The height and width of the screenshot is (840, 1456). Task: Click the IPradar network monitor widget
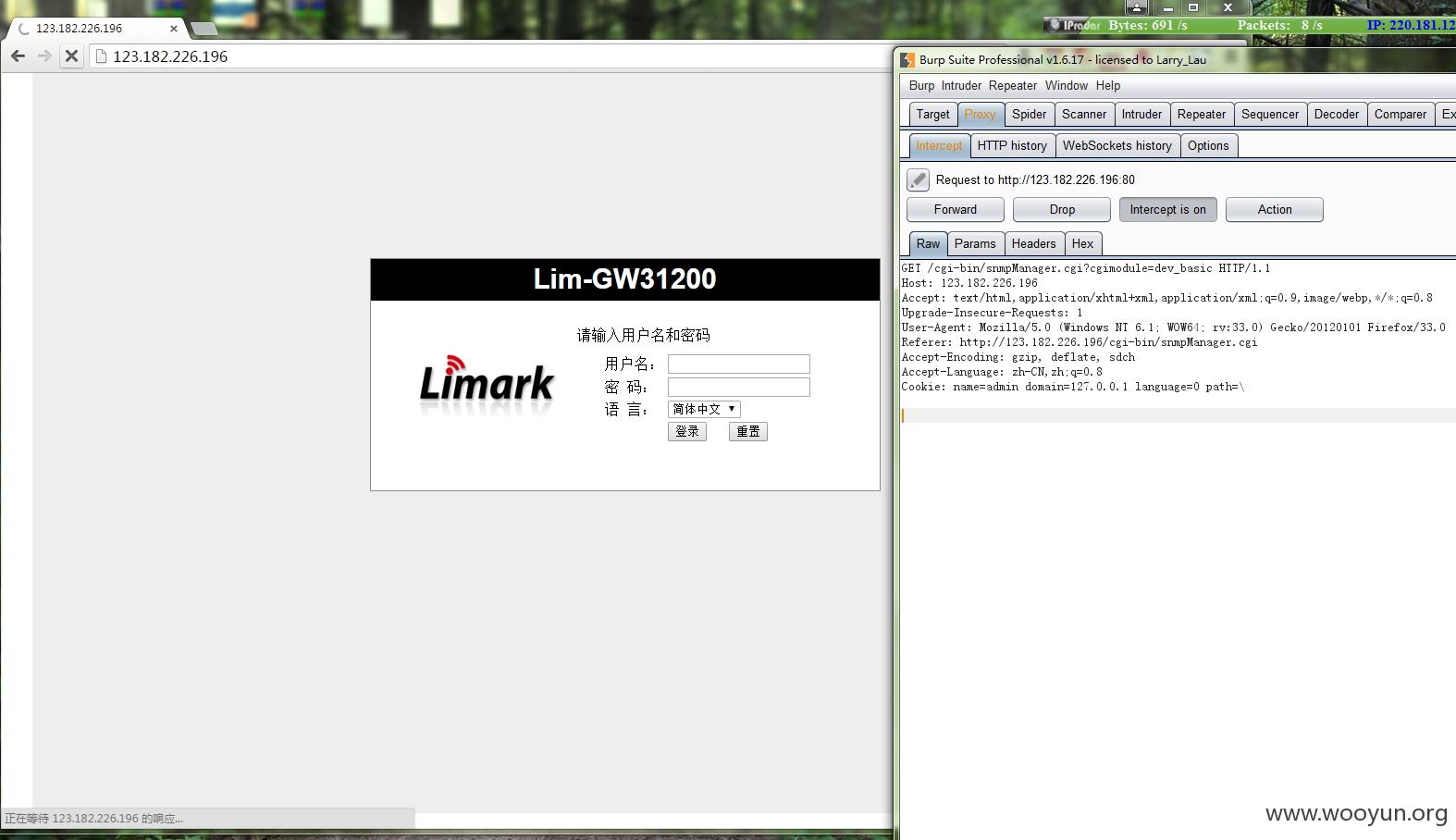[1250, 25]
